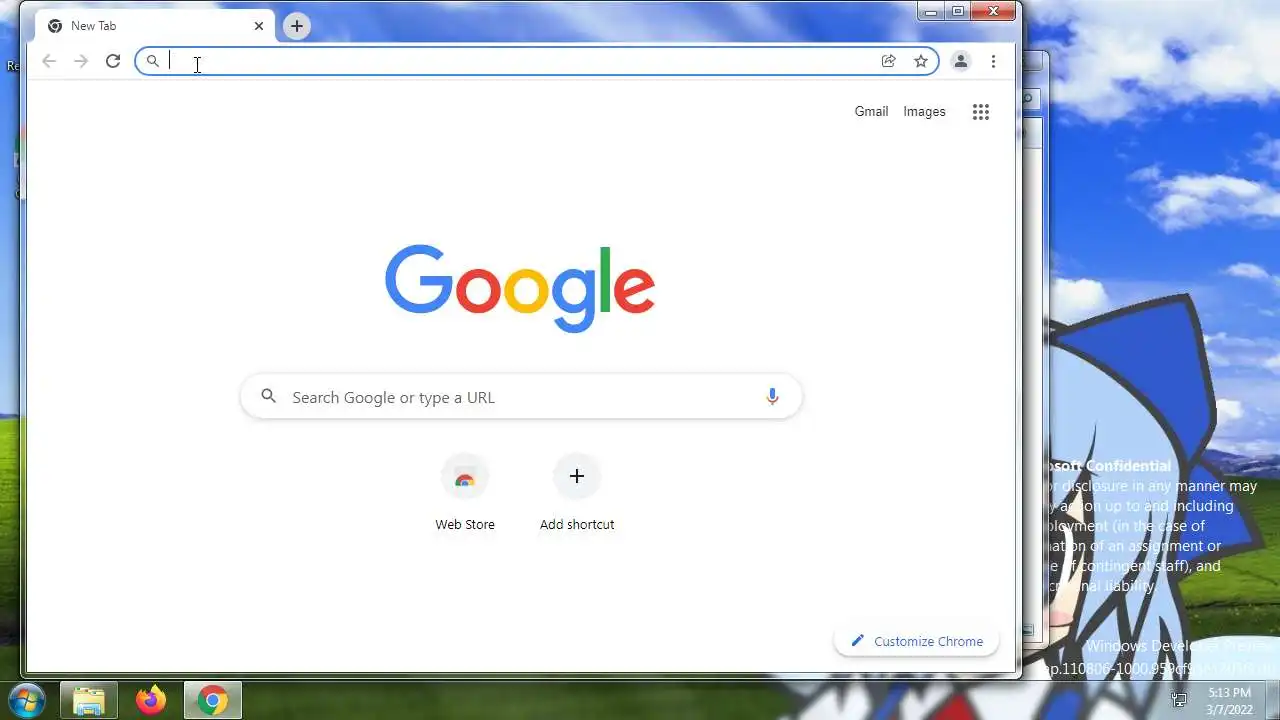The width and height of the screenshot is (1280, 720).
Task: Open File Explorer from the taskbar
Action: click(x=89, y=700)
